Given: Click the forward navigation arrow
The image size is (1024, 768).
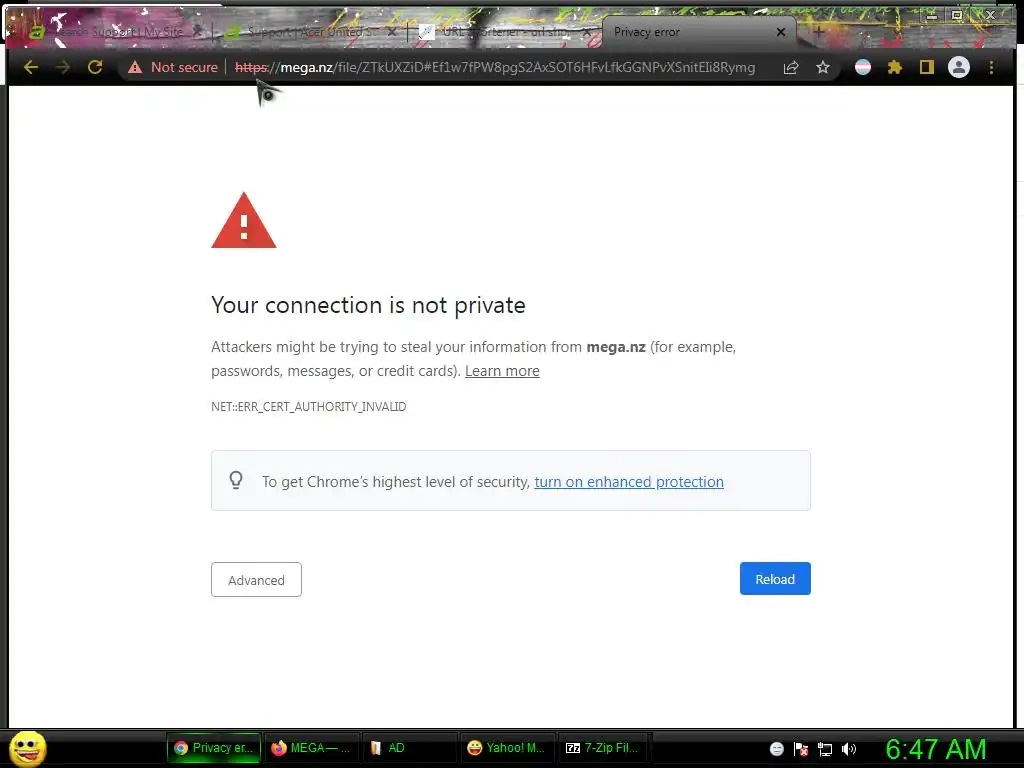Looking at the screenshot, I should [x=63, y=67].
